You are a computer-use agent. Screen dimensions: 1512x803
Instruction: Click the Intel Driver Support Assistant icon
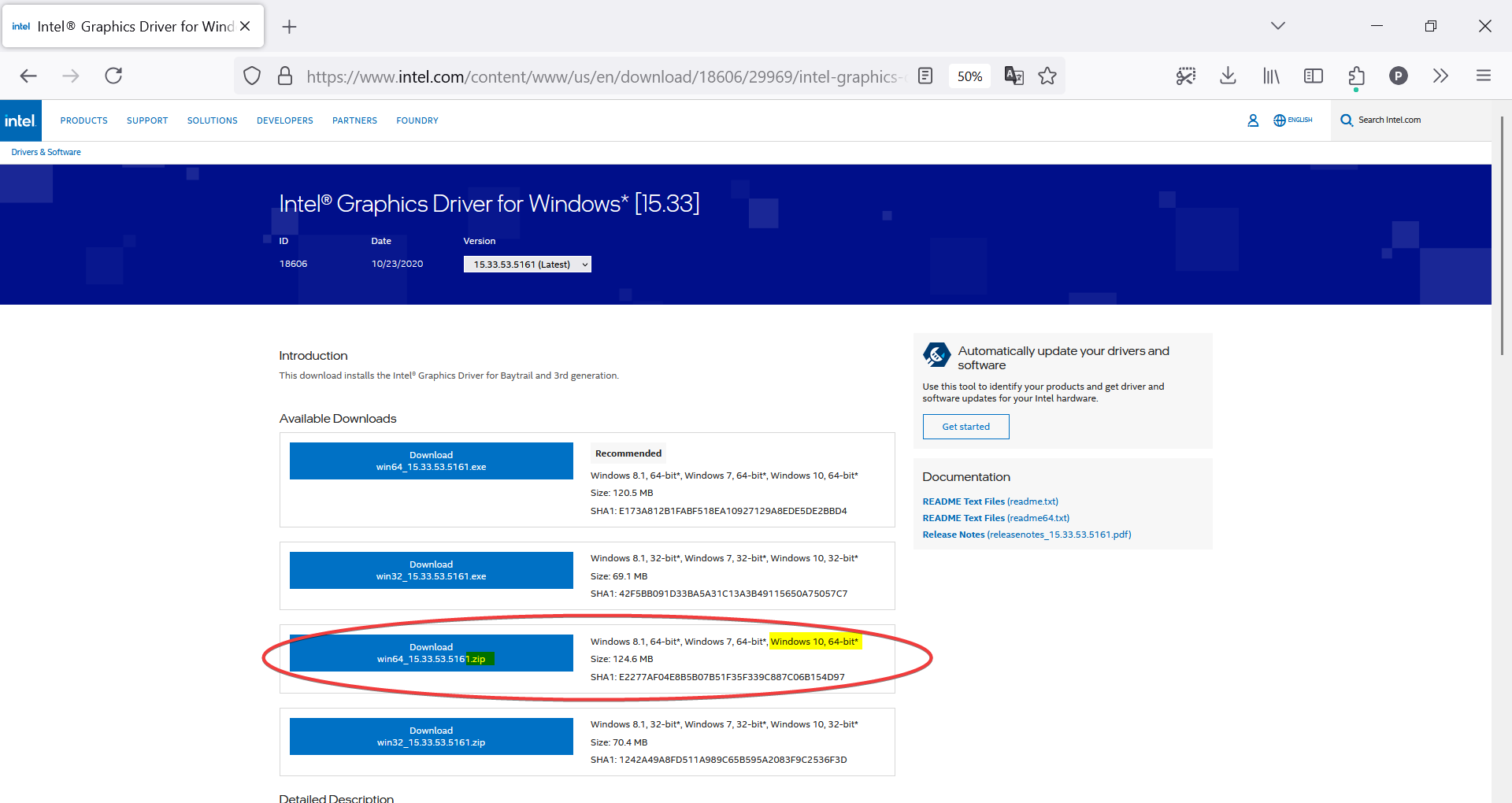coord(936,355)
